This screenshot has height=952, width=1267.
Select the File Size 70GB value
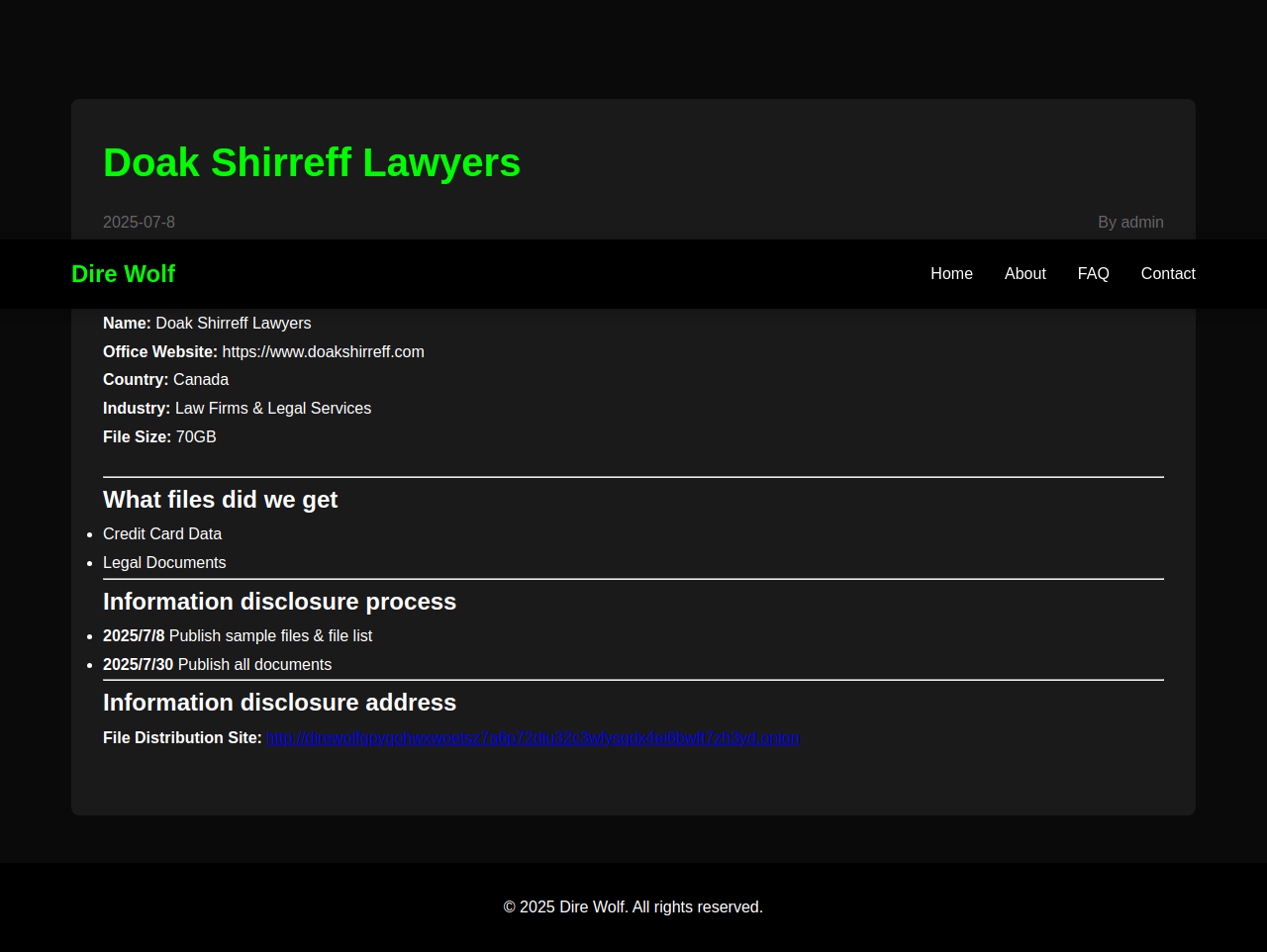196,437
